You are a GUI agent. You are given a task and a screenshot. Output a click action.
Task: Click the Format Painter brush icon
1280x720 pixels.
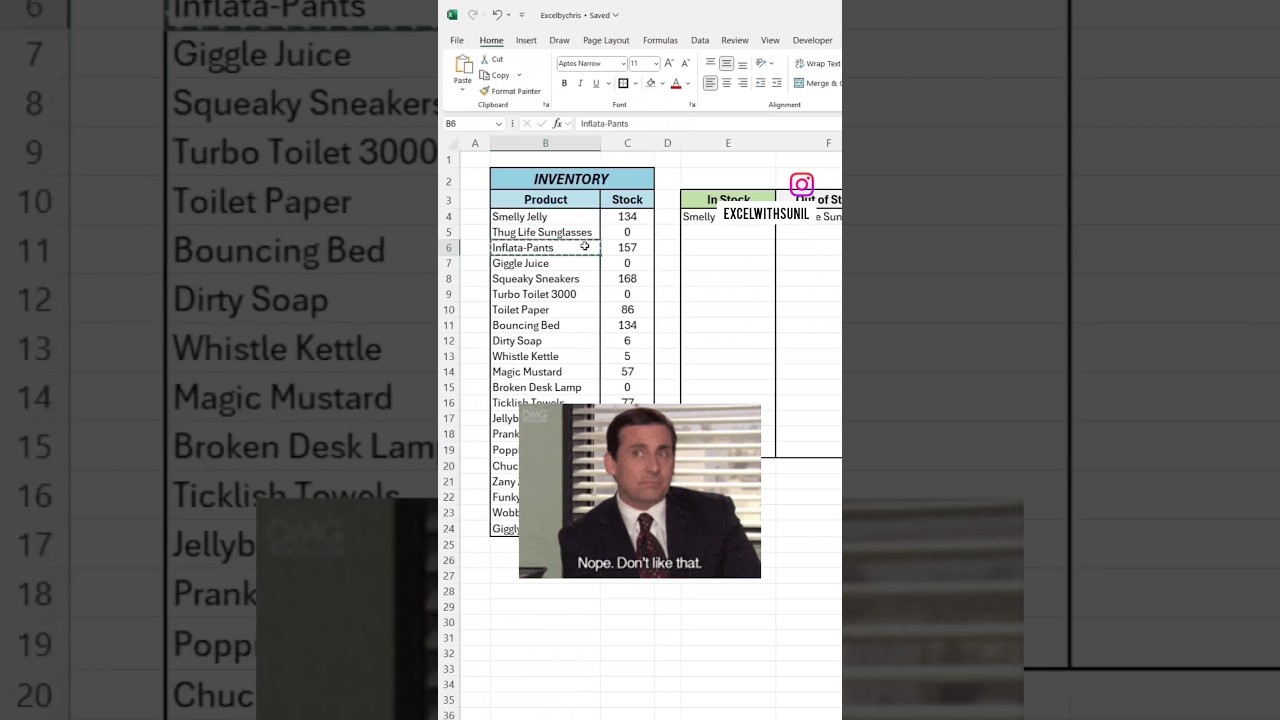pyautogui.click(x=484, y=91)
